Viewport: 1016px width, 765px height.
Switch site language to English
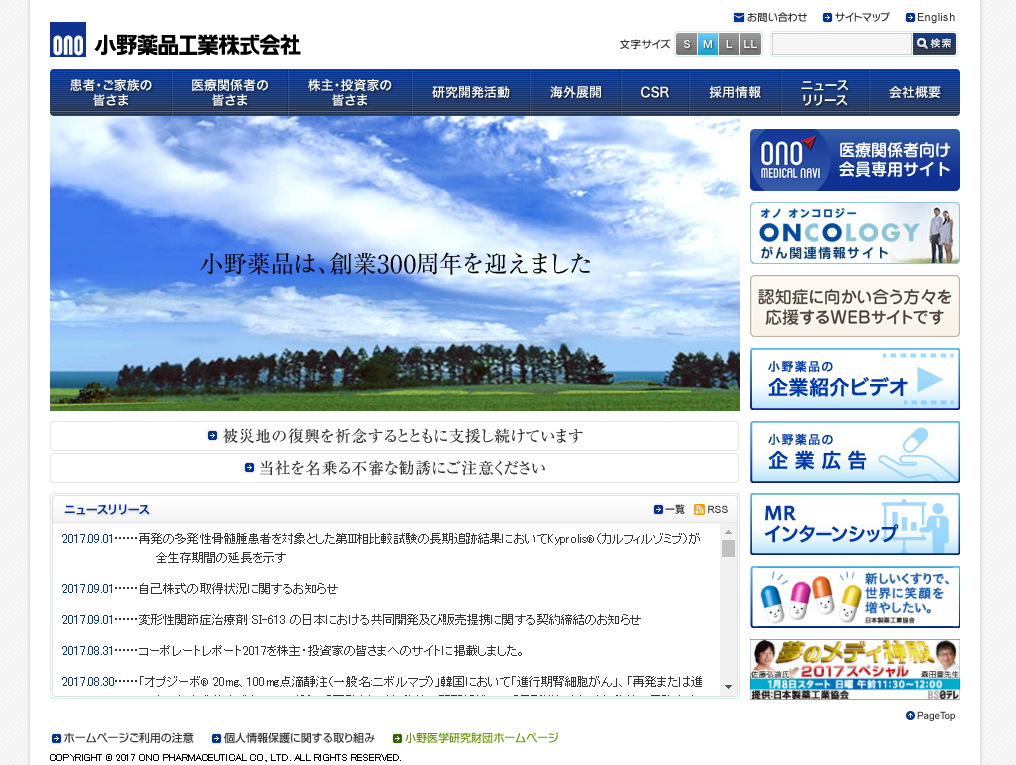click(930, 17)
